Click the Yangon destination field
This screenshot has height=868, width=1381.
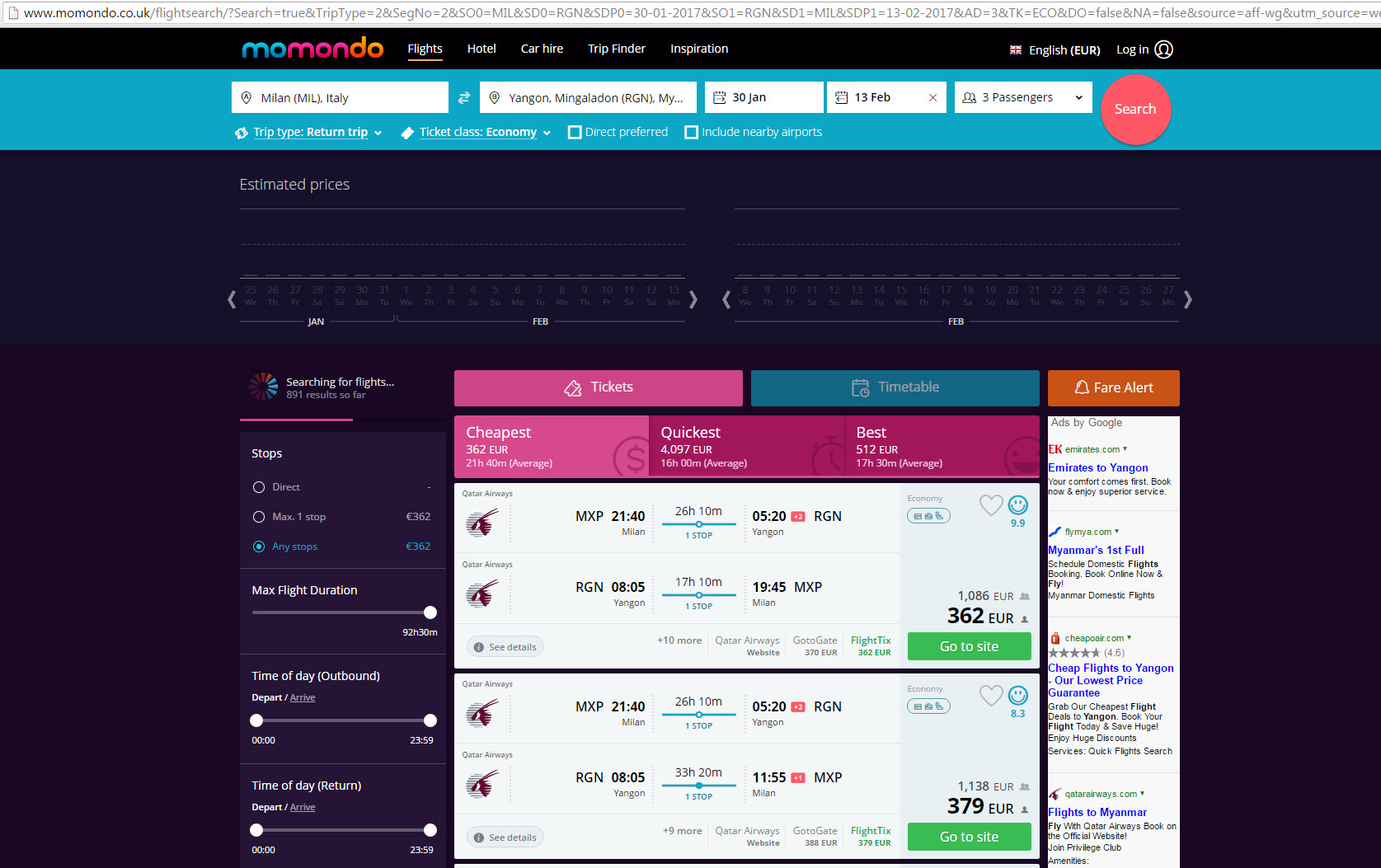588,97
